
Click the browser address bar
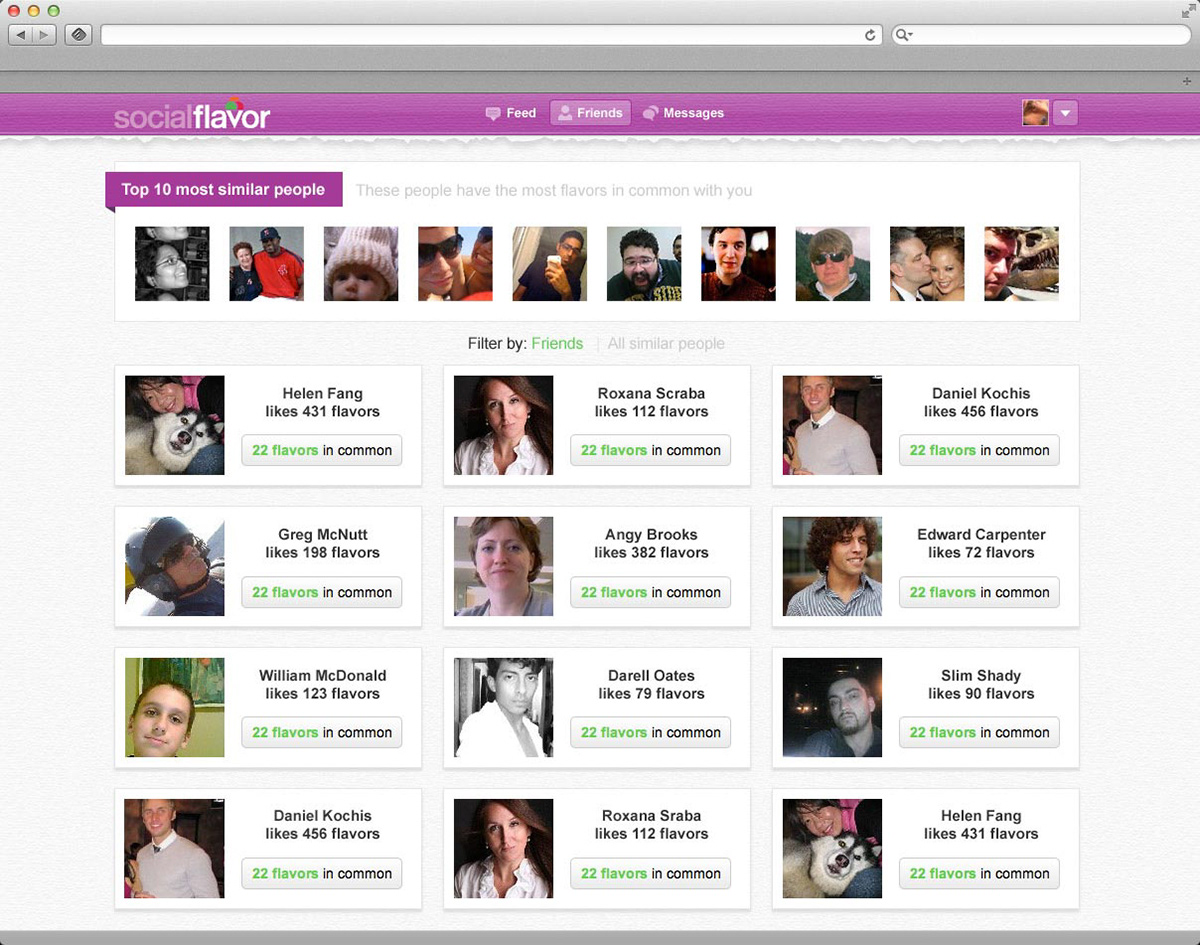point(491,35)
